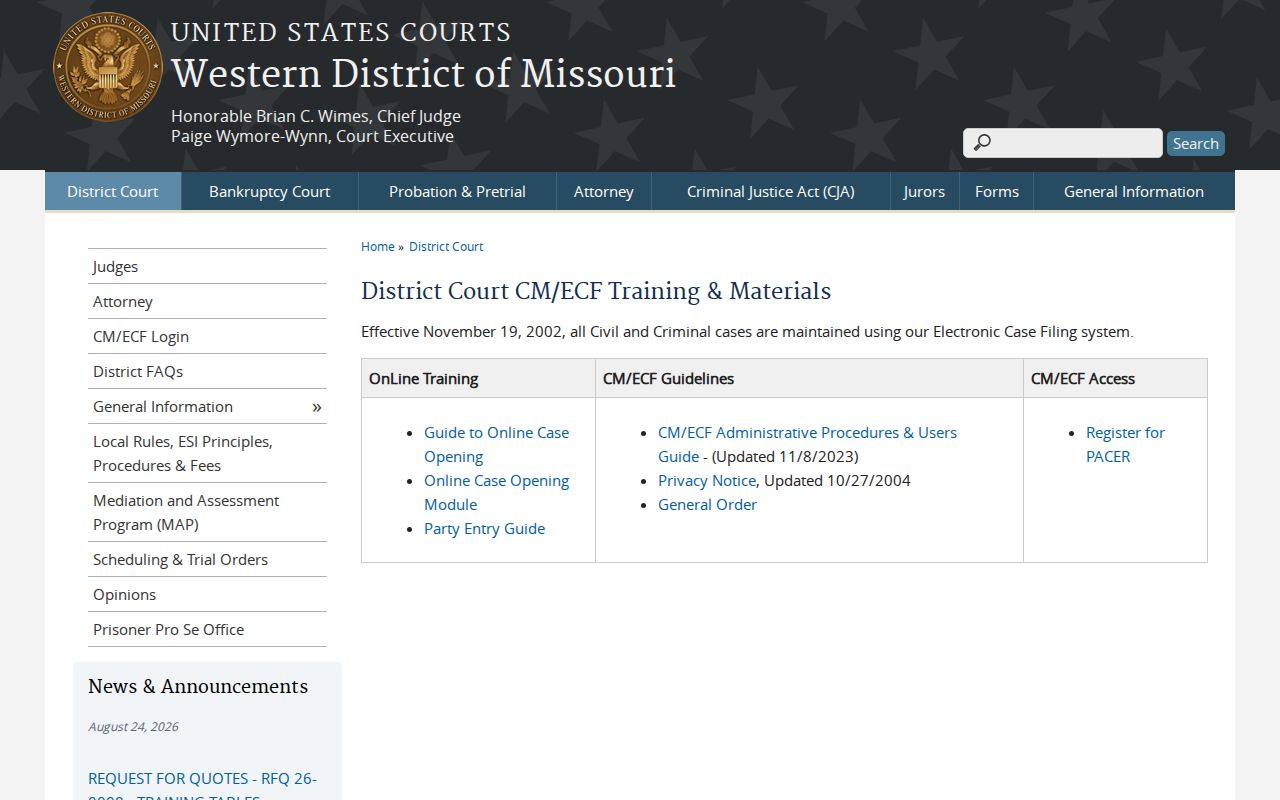1280x800 pixels.
Task: Click the August 24, 2026 date text
Action: click(133, 727)
